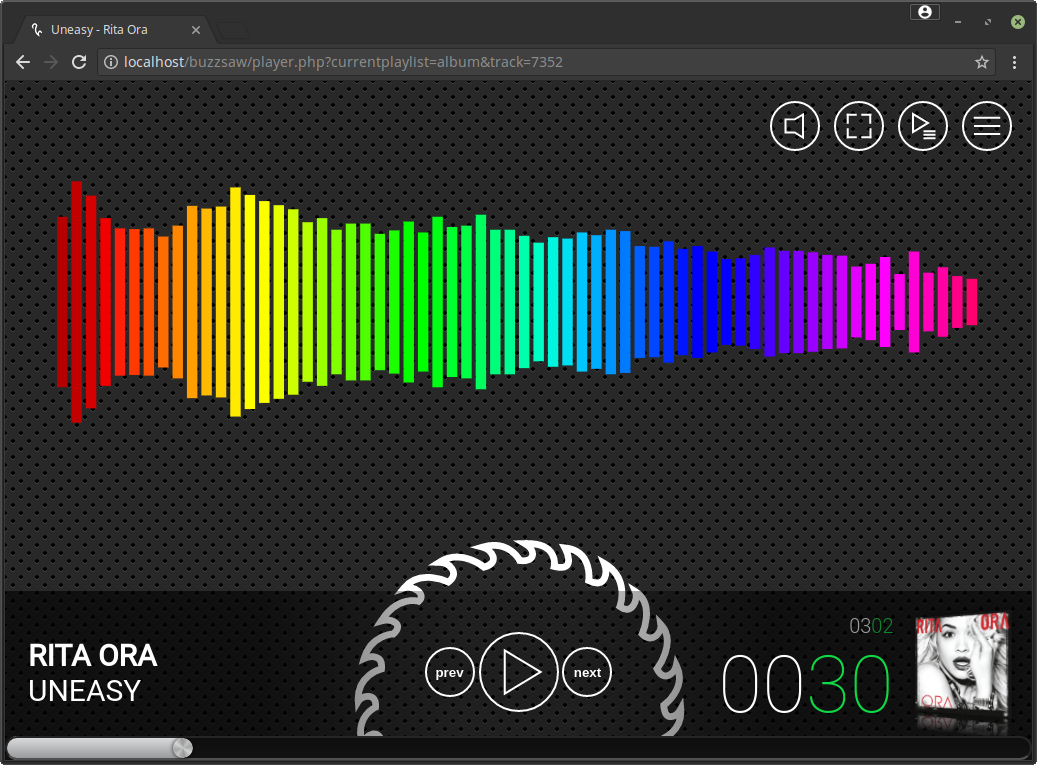Screen dimensions: 1037x765
Task: Open the playlist icon button
Action: click(923, 126)
